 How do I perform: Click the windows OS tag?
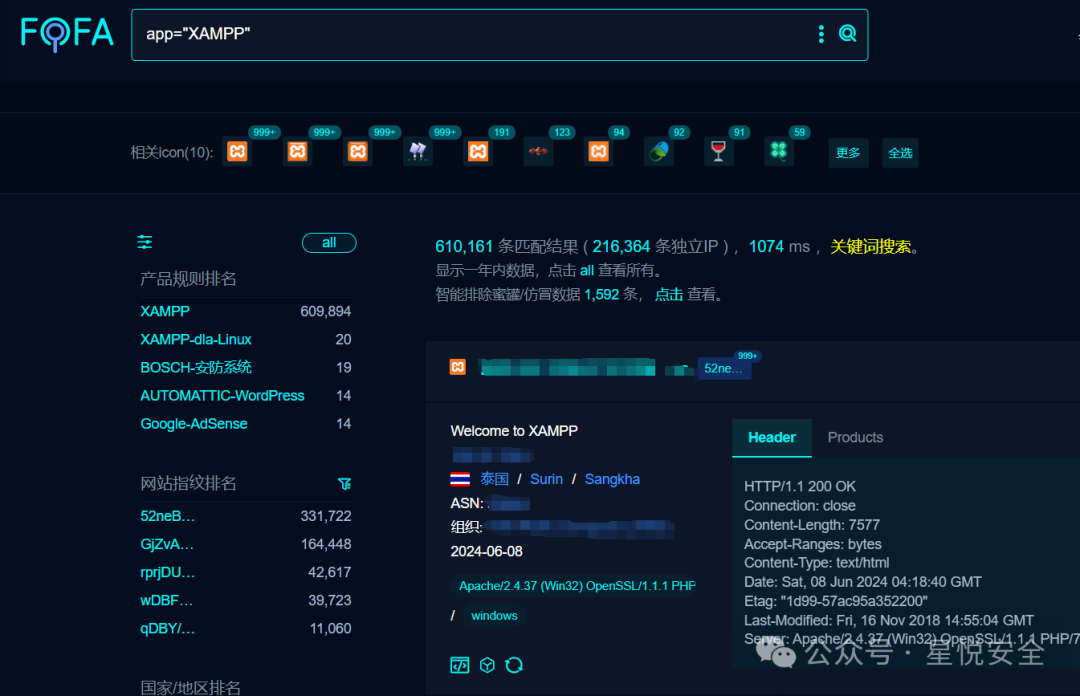point(494,615)
